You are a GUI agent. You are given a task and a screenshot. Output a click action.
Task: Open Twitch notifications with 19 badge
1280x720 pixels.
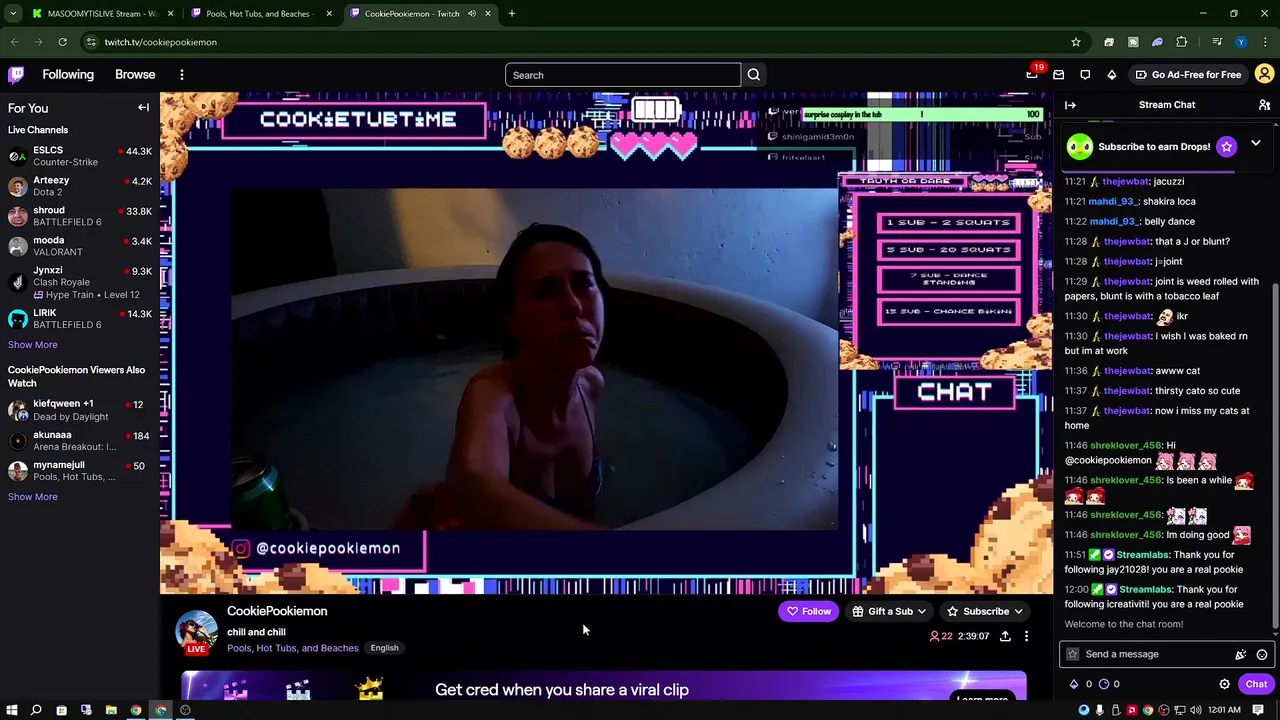(x=1032, y=74)
